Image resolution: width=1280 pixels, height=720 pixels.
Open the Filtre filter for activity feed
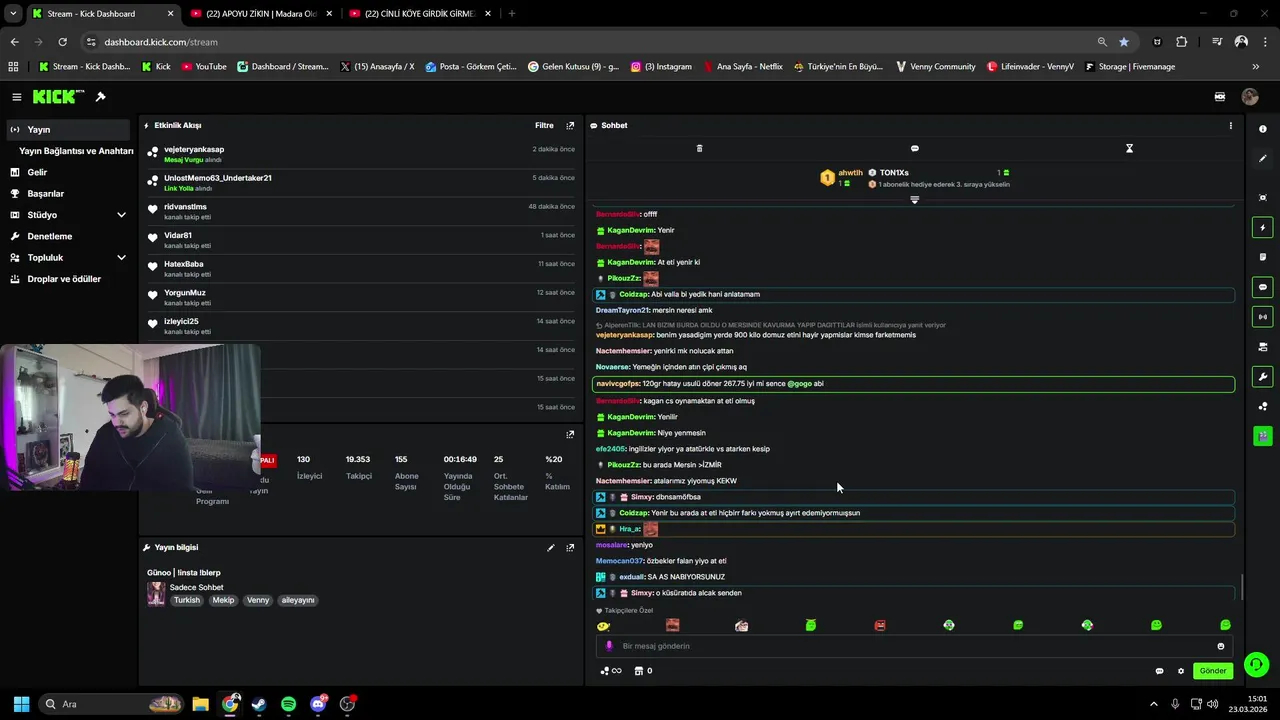click(x=544, y=126)
